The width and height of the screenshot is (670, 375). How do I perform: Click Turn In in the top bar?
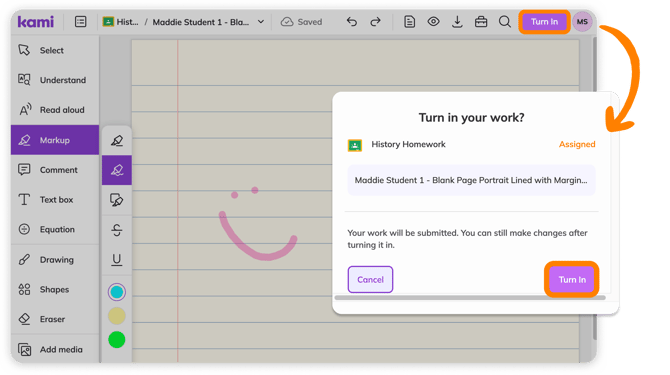click(x=544, y=22)
